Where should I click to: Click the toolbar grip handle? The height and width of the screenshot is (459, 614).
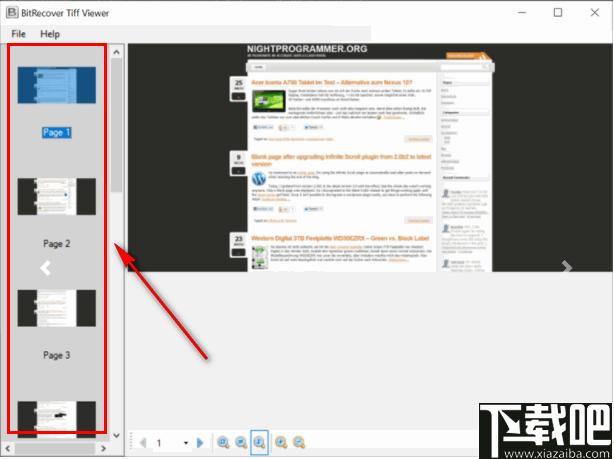[x=131, y=443]
